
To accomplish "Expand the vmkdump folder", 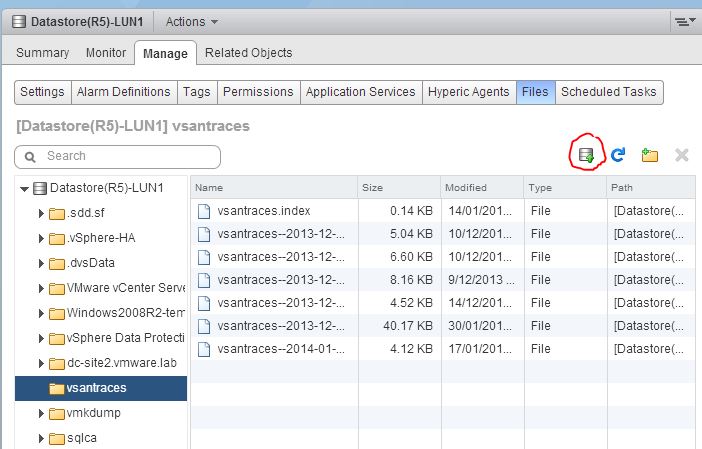I will pos(41,414).
